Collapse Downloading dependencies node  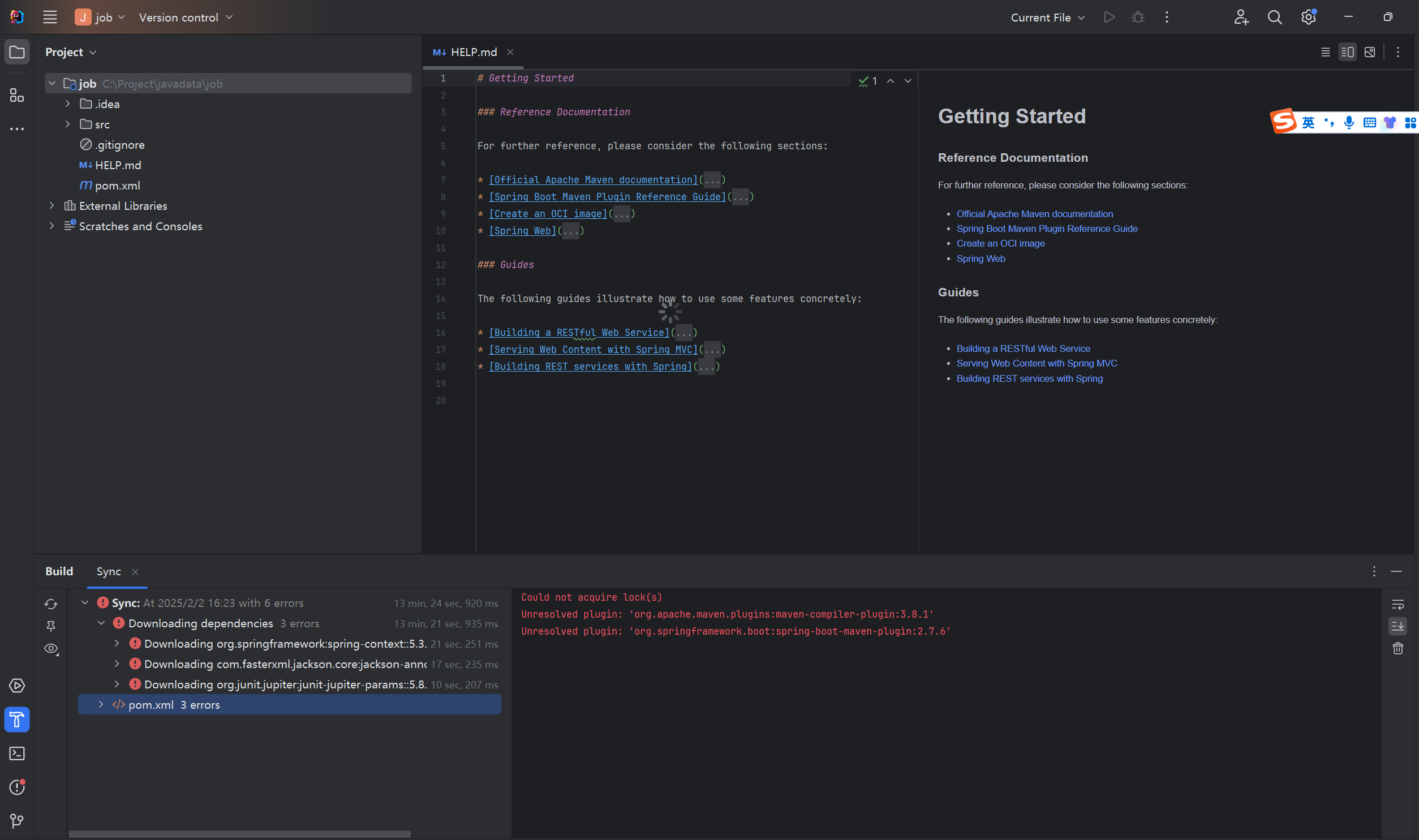(x=101, y=623)
